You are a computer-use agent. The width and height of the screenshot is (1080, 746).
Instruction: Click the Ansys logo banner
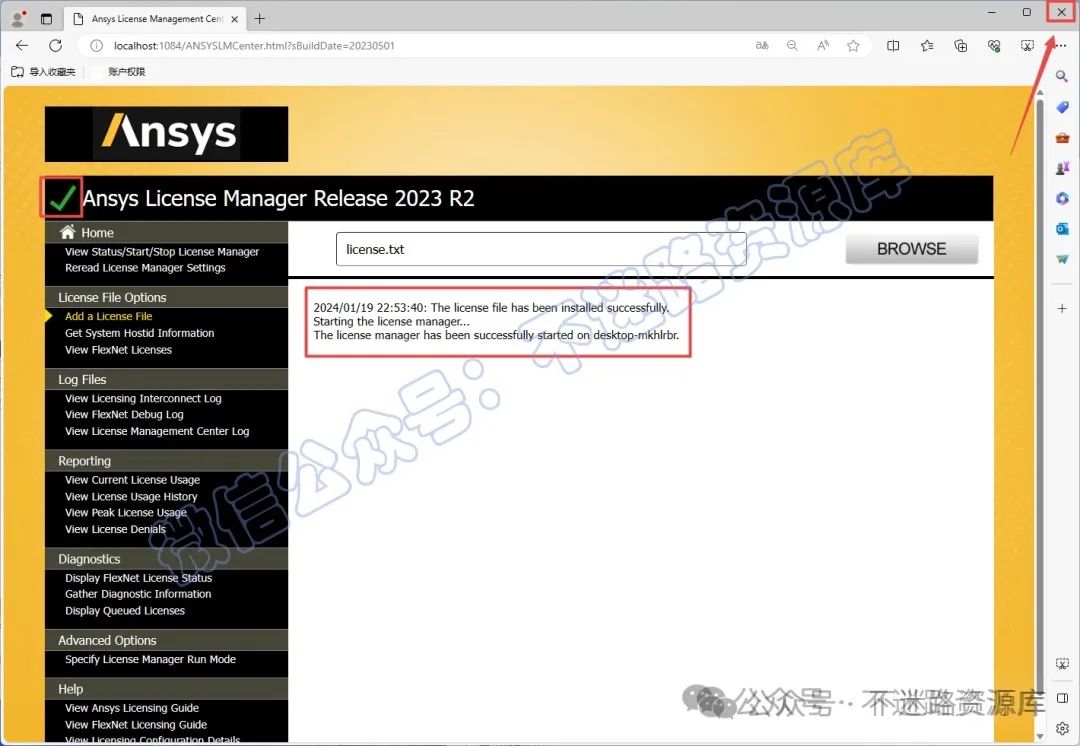pyautogui.click(x=166, y=134)
